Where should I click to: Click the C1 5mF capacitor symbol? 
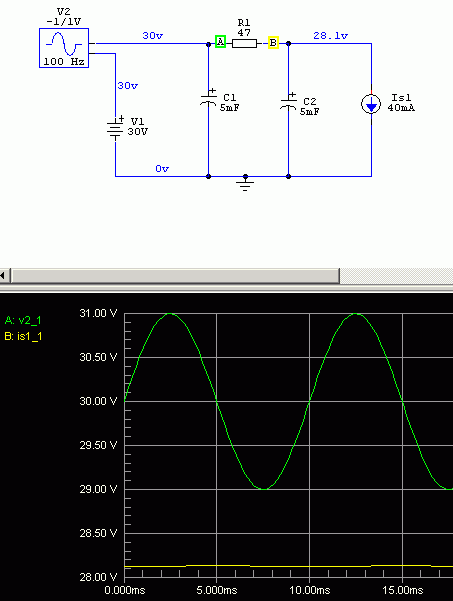tap(208, 99)
